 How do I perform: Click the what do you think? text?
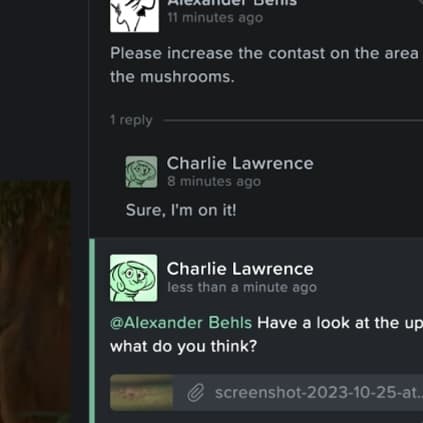click(x=184, y=346)
